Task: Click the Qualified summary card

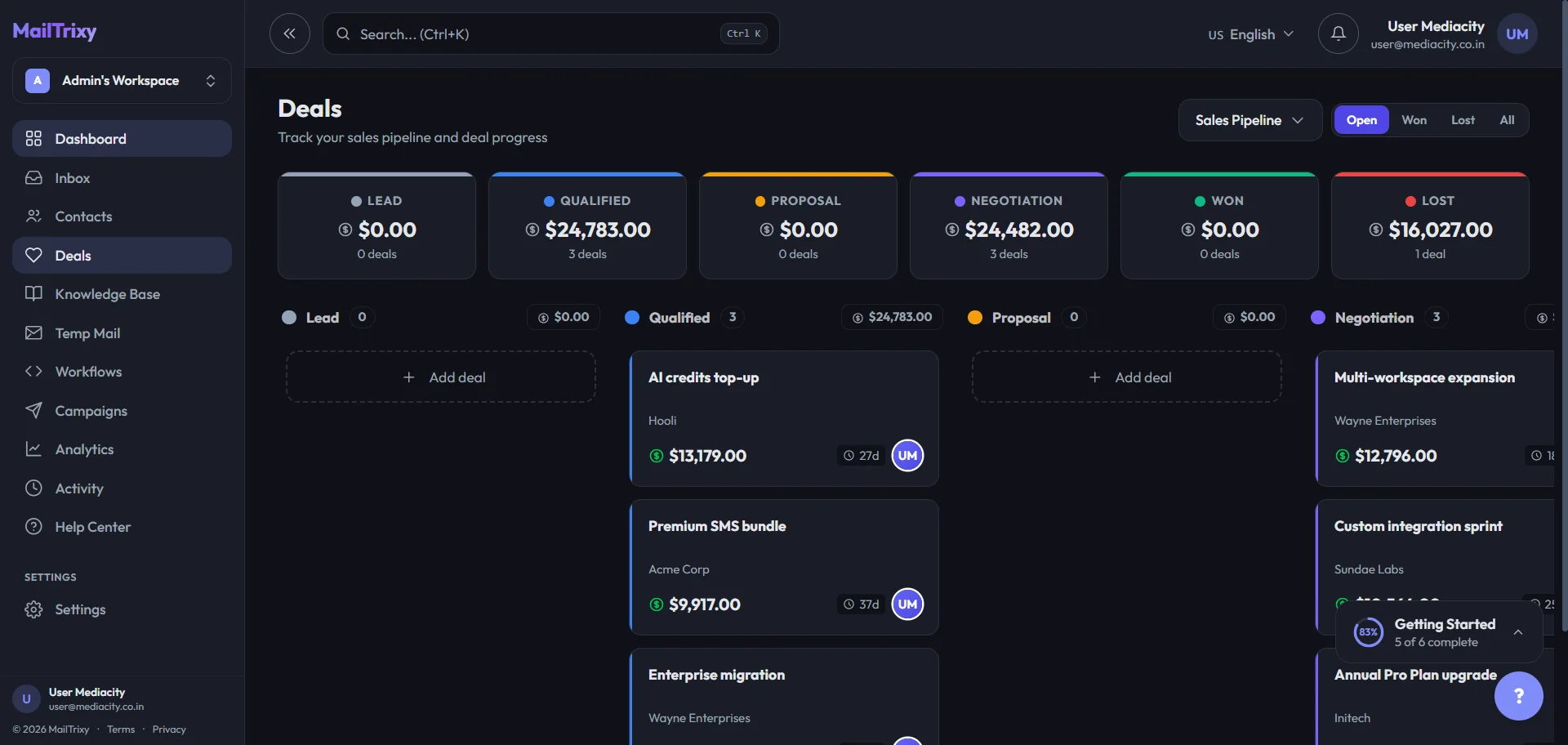Action: (587, 226)
